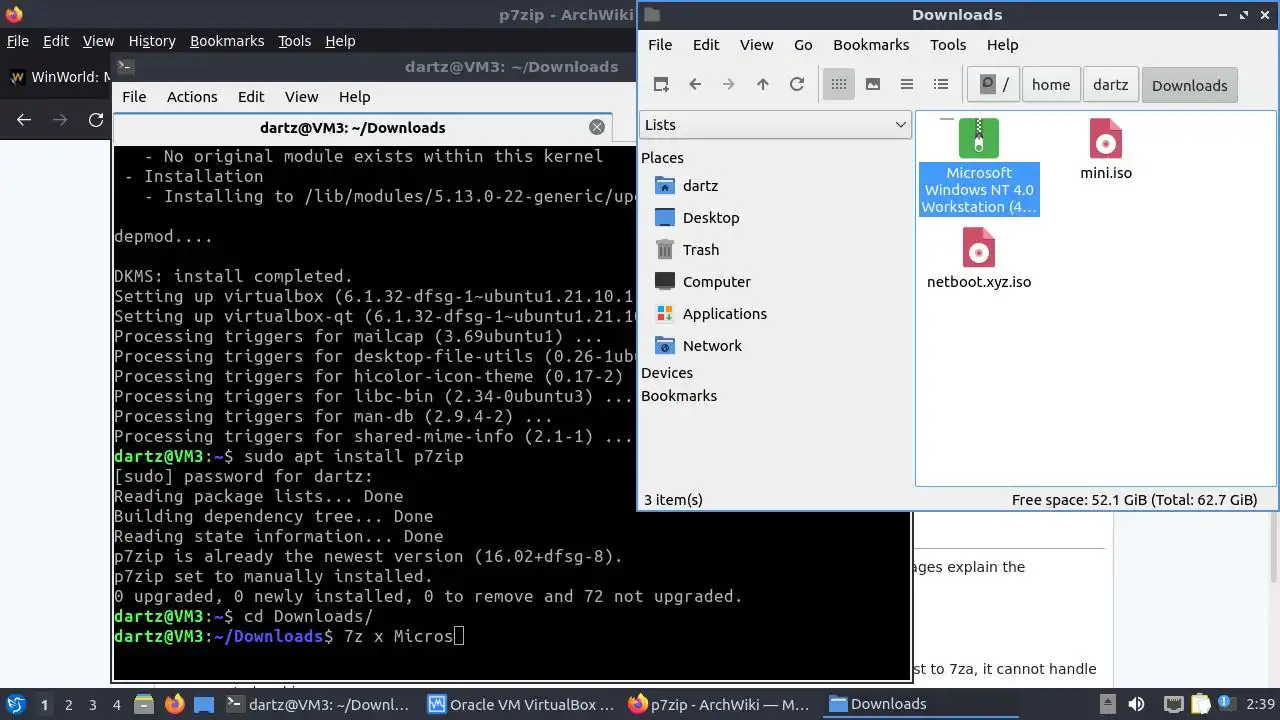
Task: Open file manager Tools menu
Action: (x=948, y=45)
